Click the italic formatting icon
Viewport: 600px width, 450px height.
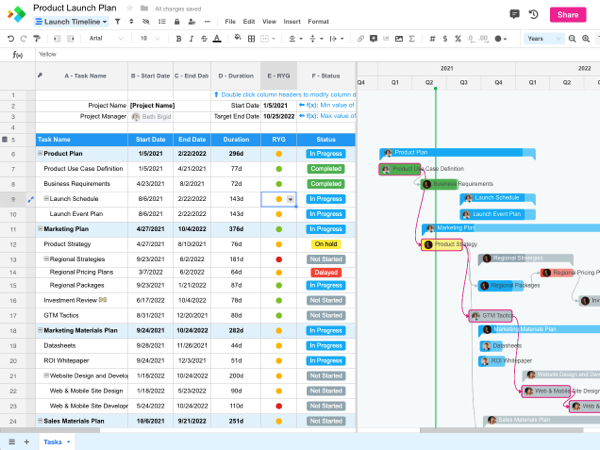pyautogui.click(x=192, y=38)
